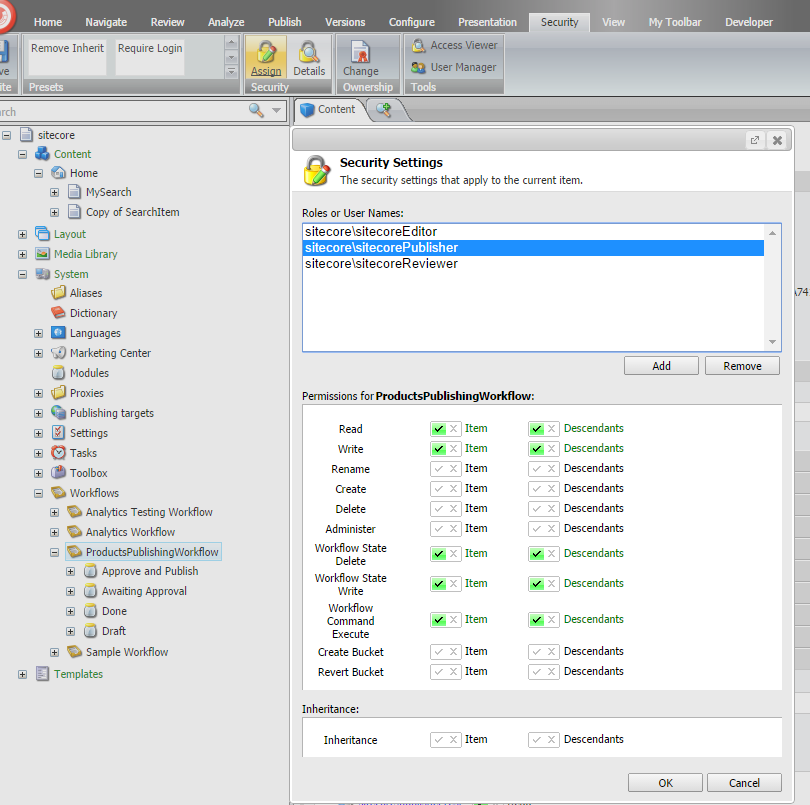Click the Languages icon

click(x=58, y=333)
